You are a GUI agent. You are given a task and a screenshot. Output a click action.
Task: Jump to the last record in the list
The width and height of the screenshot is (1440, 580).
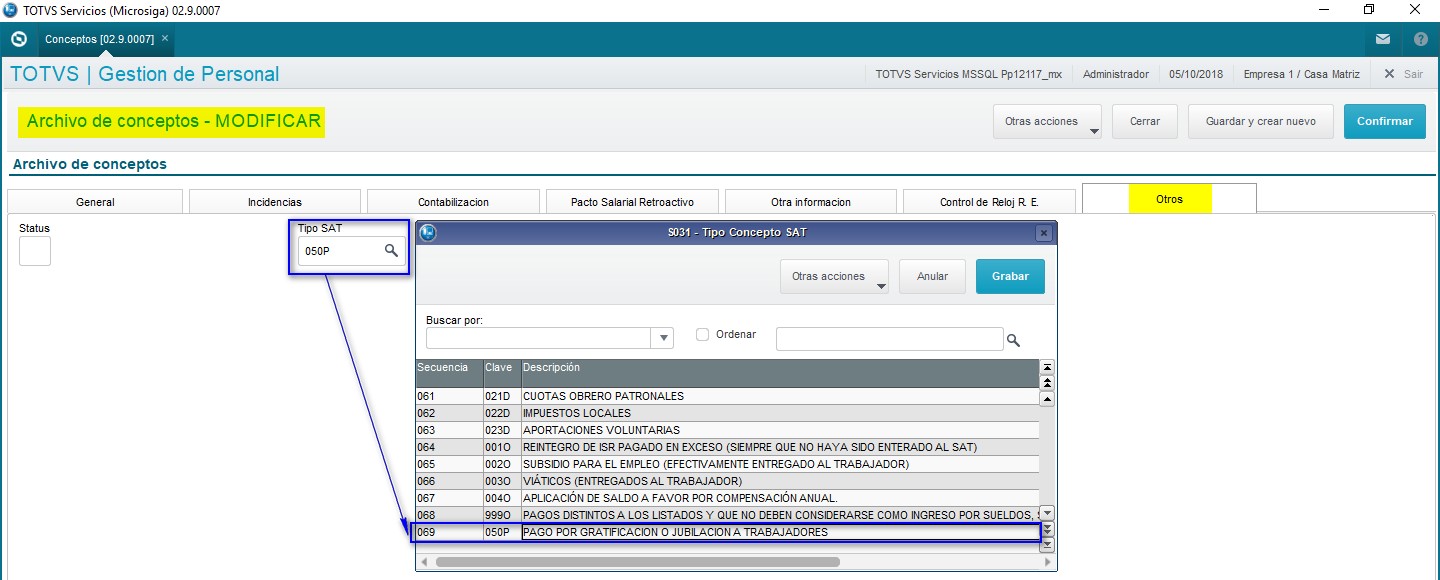coord(1047,545)
